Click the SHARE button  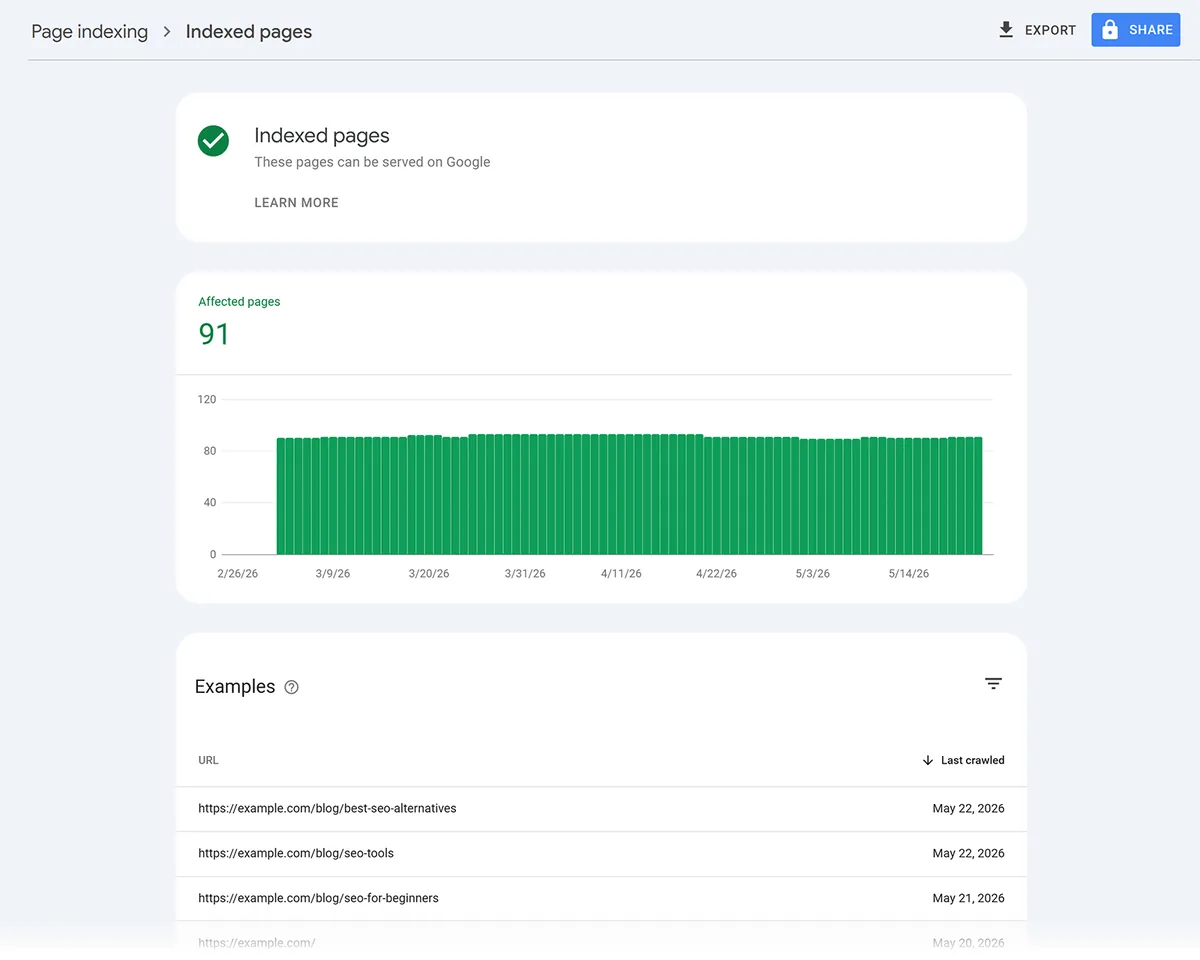pyautogui.click(x=1136, y=30)
